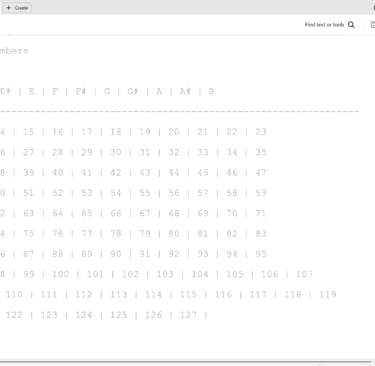Select the cell reading 90
The width and height of the screenshot is (375, 366).
tap(116, 254)
